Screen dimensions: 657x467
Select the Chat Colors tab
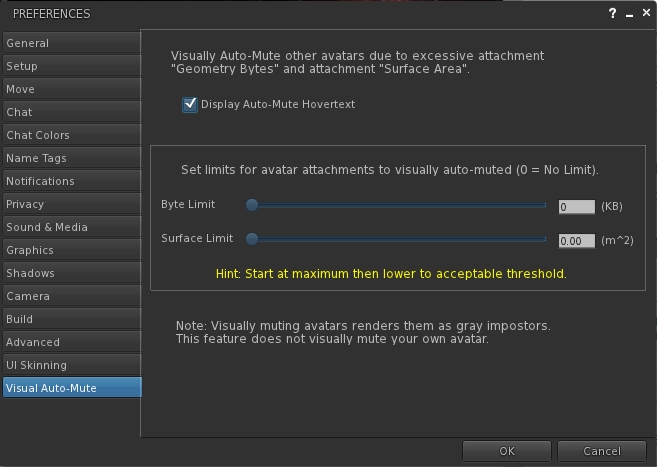coord(71,135)
